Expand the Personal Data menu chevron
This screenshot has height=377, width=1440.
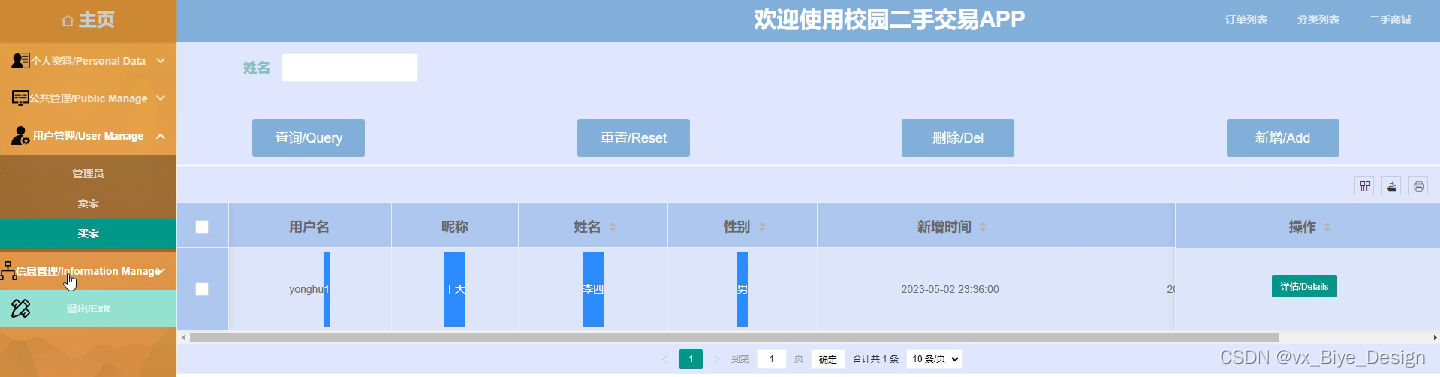click(160, 61)
